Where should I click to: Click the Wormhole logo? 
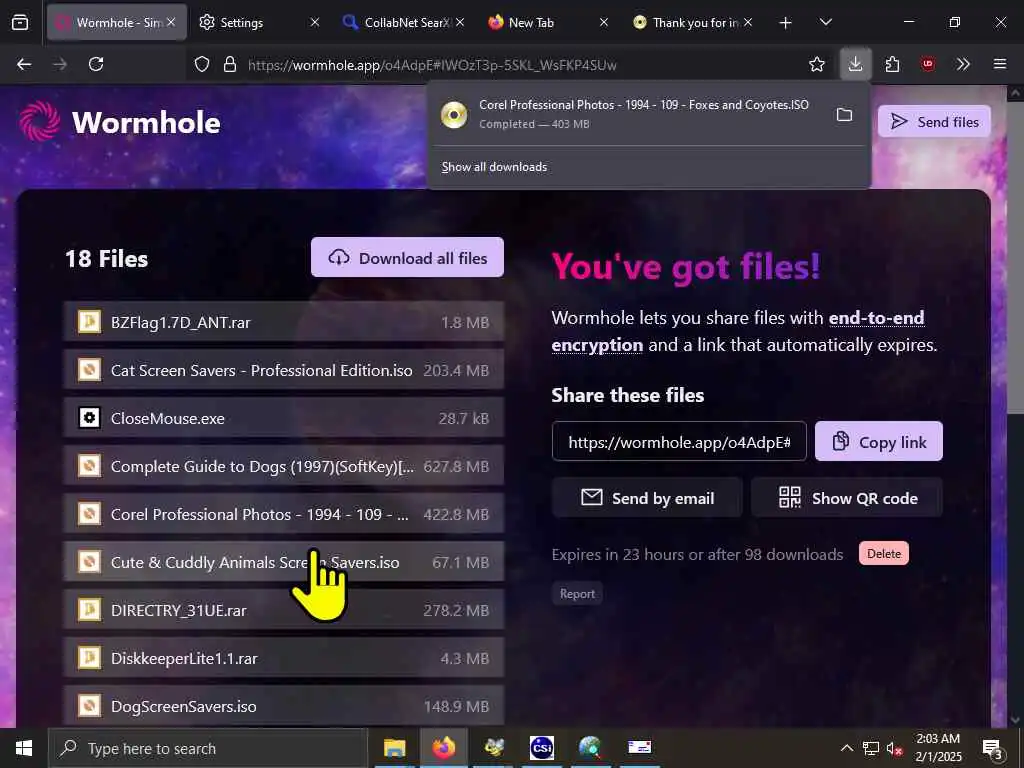pos(120,121)
